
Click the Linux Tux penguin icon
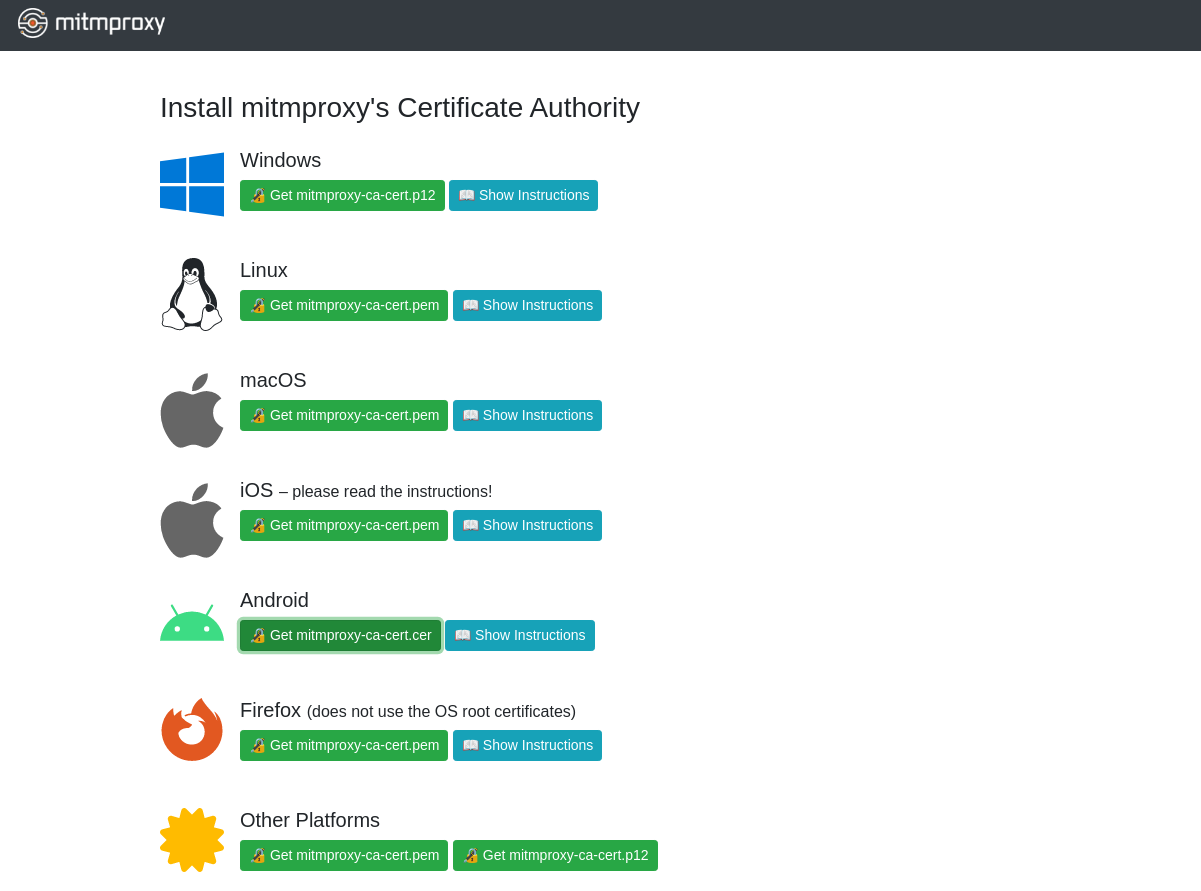pyautogui.click(x=192, y=294)
